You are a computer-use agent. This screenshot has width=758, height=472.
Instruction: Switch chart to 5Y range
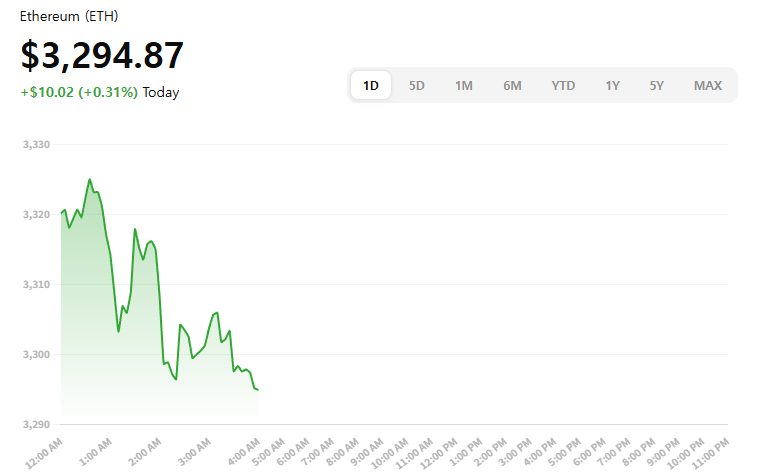coord(656,85)
